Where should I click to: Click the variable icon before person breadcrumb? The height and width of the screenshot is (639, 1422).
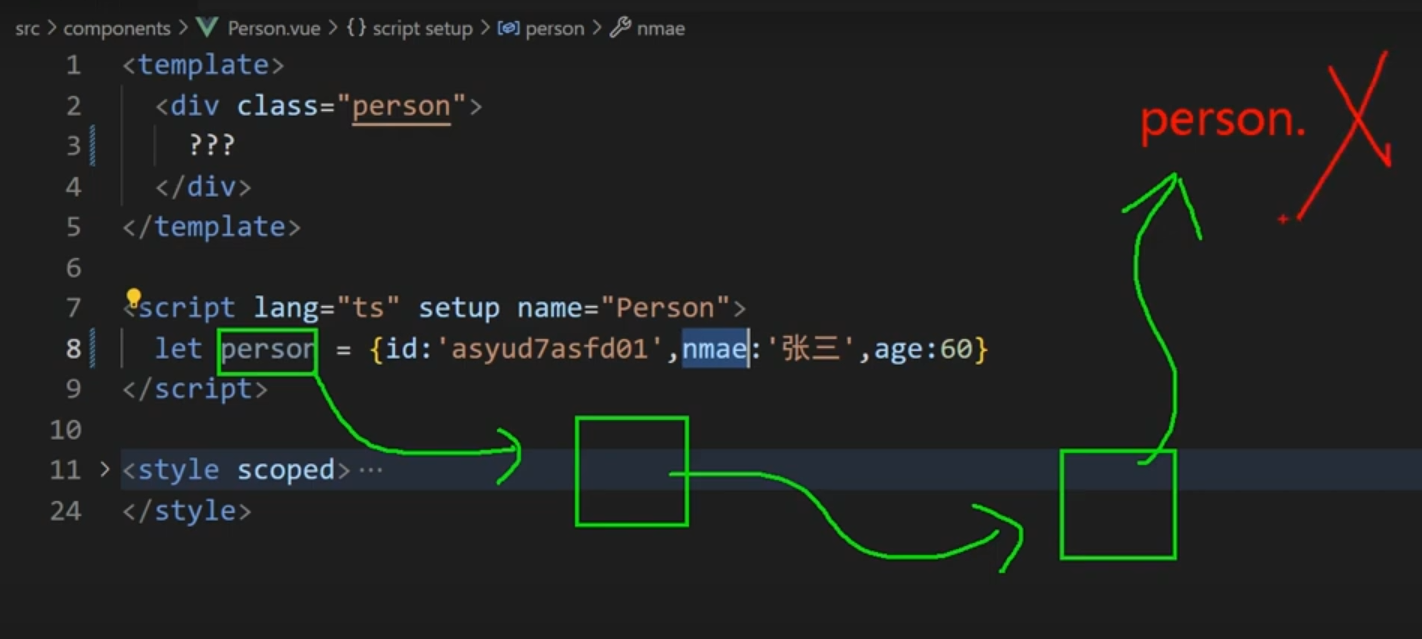tap(508, 28)
